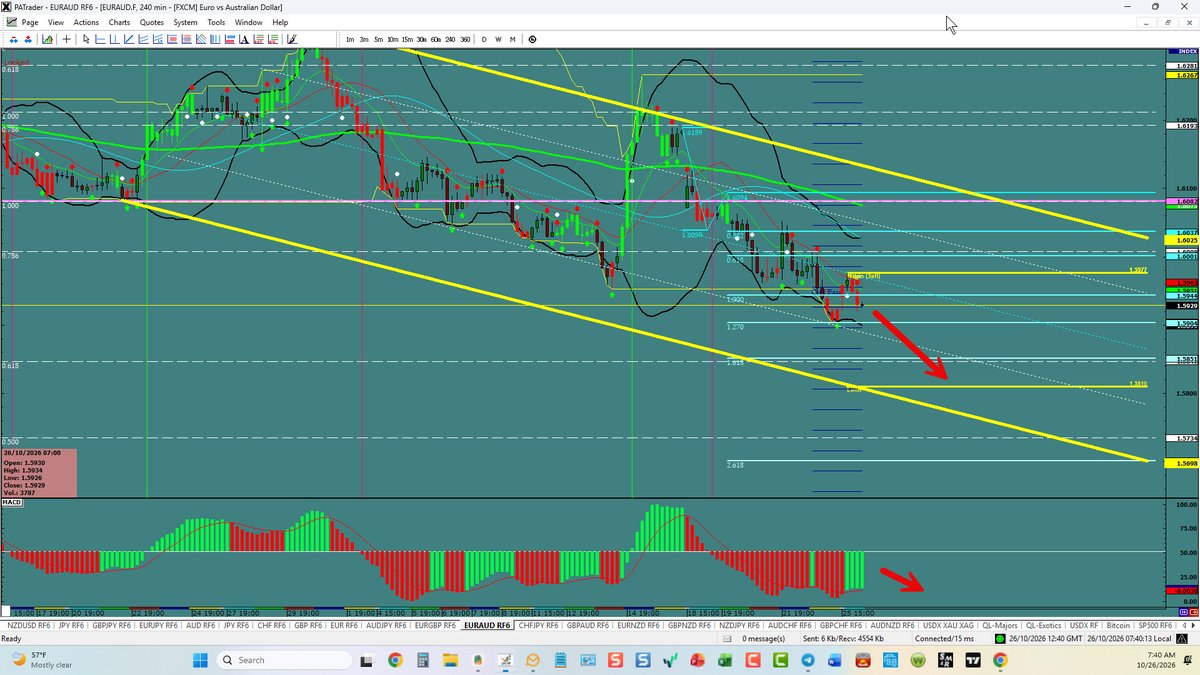Open the Telegram taskbar icon
1200x675 pixels.
click(x=807, y=660)
